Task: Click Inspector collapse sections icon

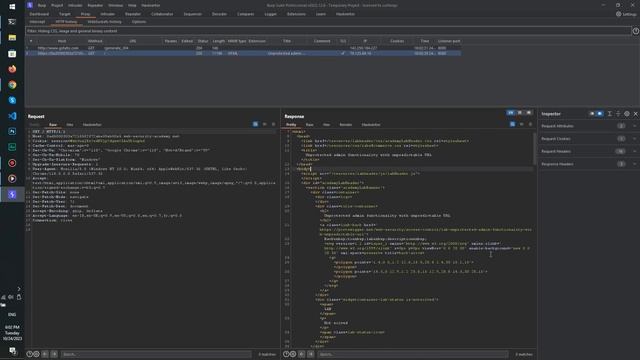Action: [x=618, y=114]
